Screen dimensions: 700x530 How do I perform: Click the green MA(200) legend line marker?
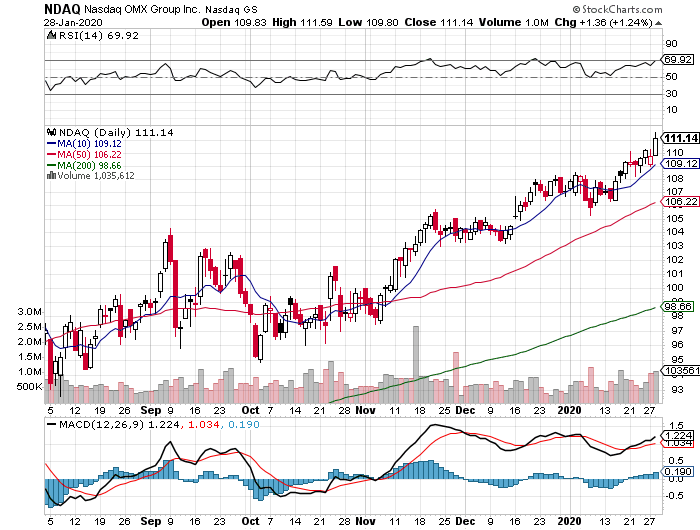(52, 165)
